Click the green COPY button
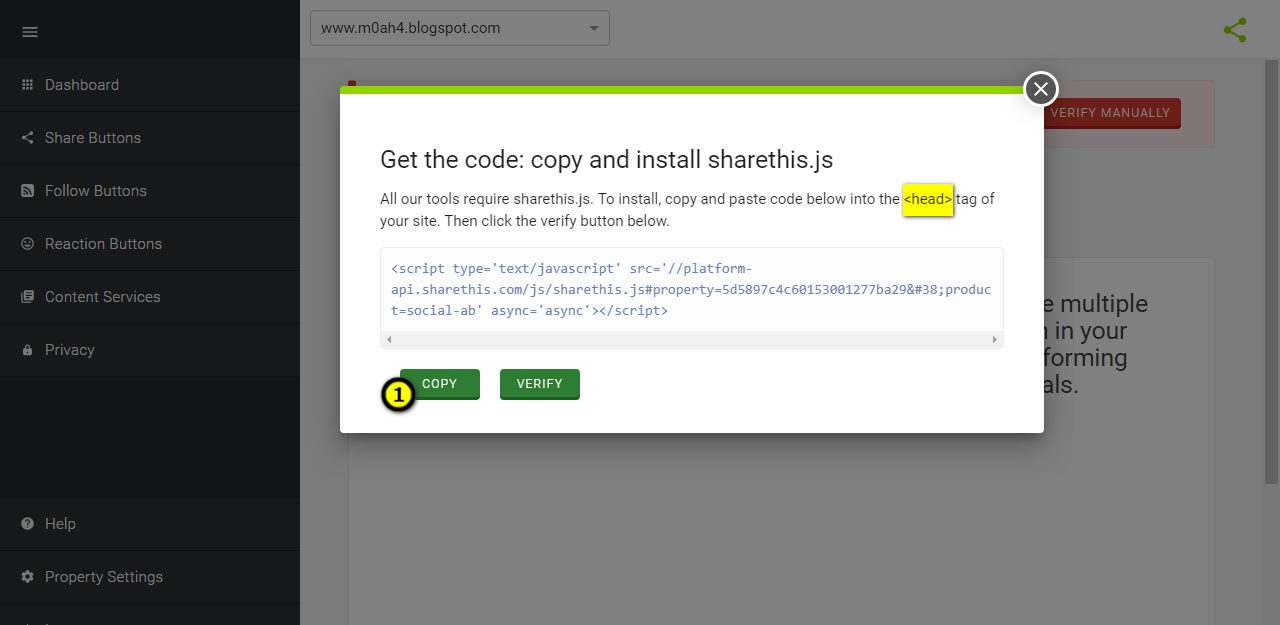This screenshot has height=625, width=1280. 440,384
